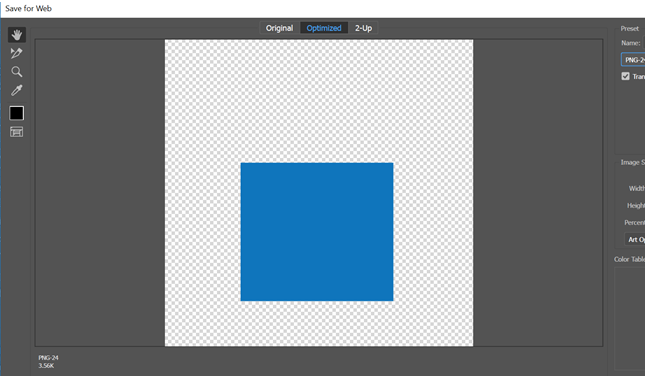Toggle slices visibility icon
The width and height of the screenshot is (645, 376).
pos(16,132)
